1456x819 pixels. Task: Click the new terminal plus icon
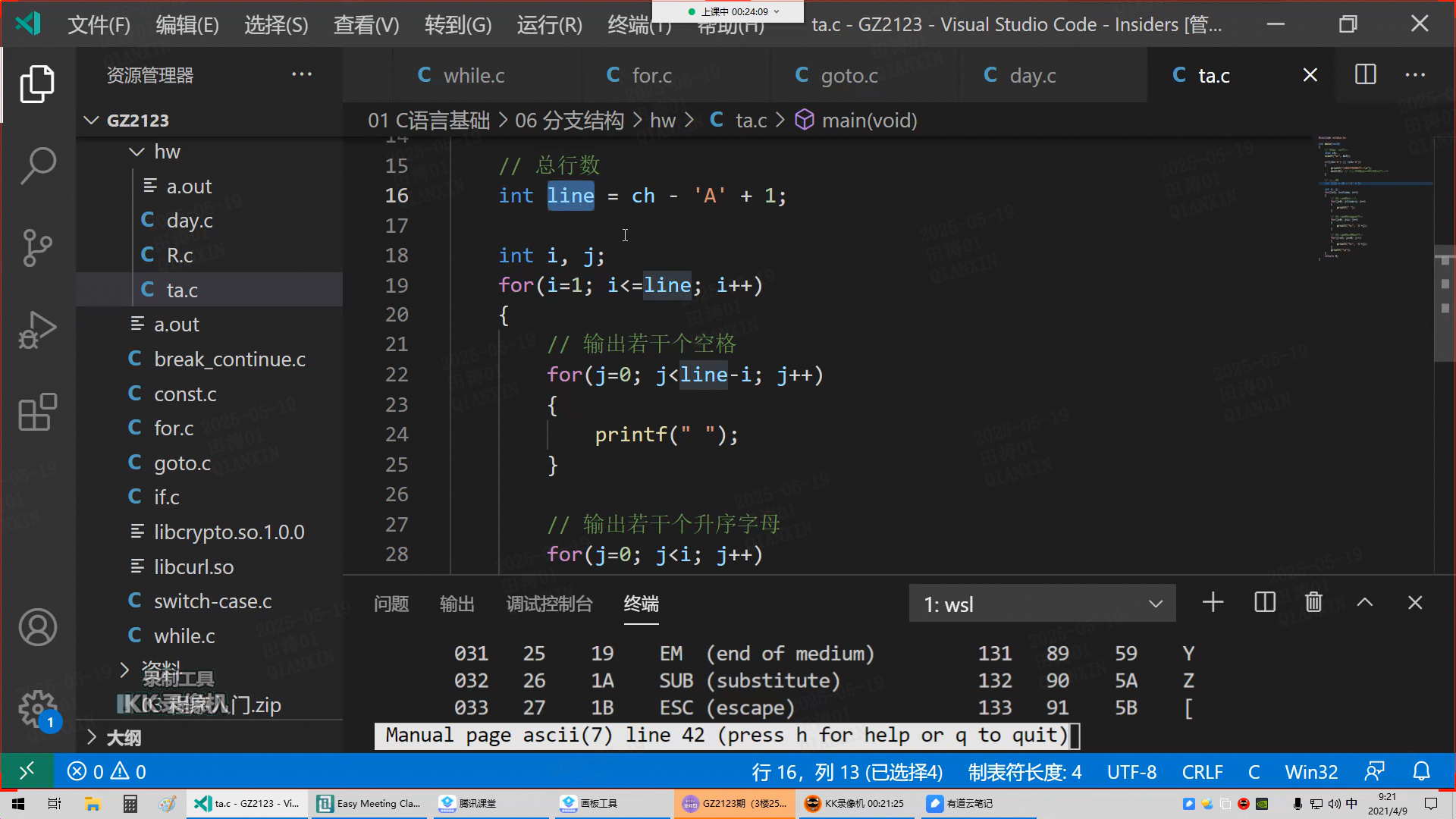point(1213,603)
